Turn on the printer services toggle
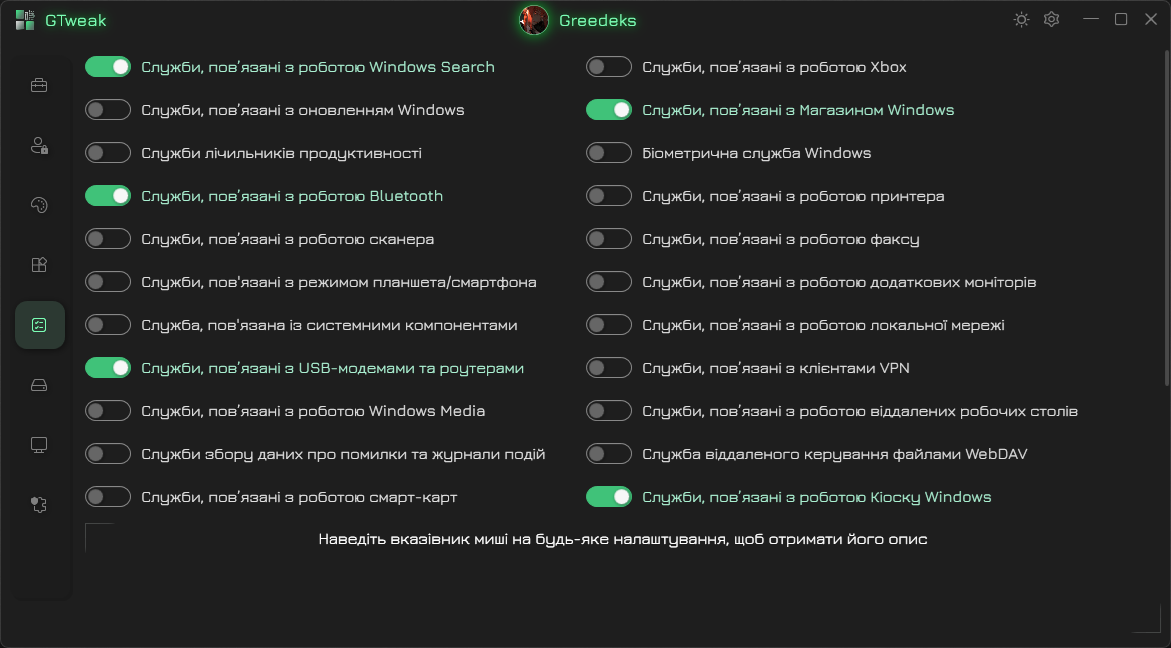The width and height of the screenshot is (1171, 648). (x=609, y=196)
